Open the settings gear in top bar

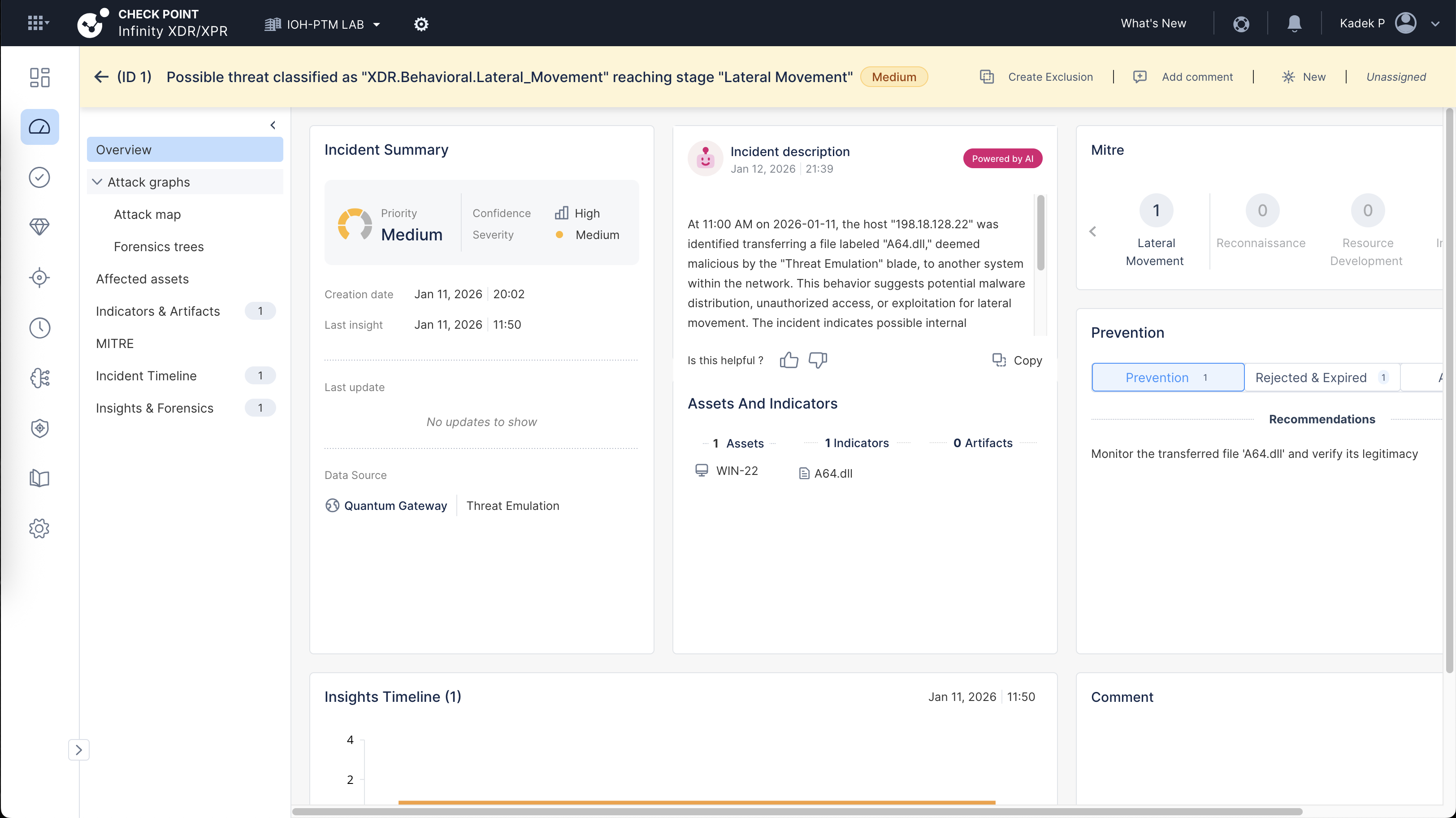pos(421,24)
